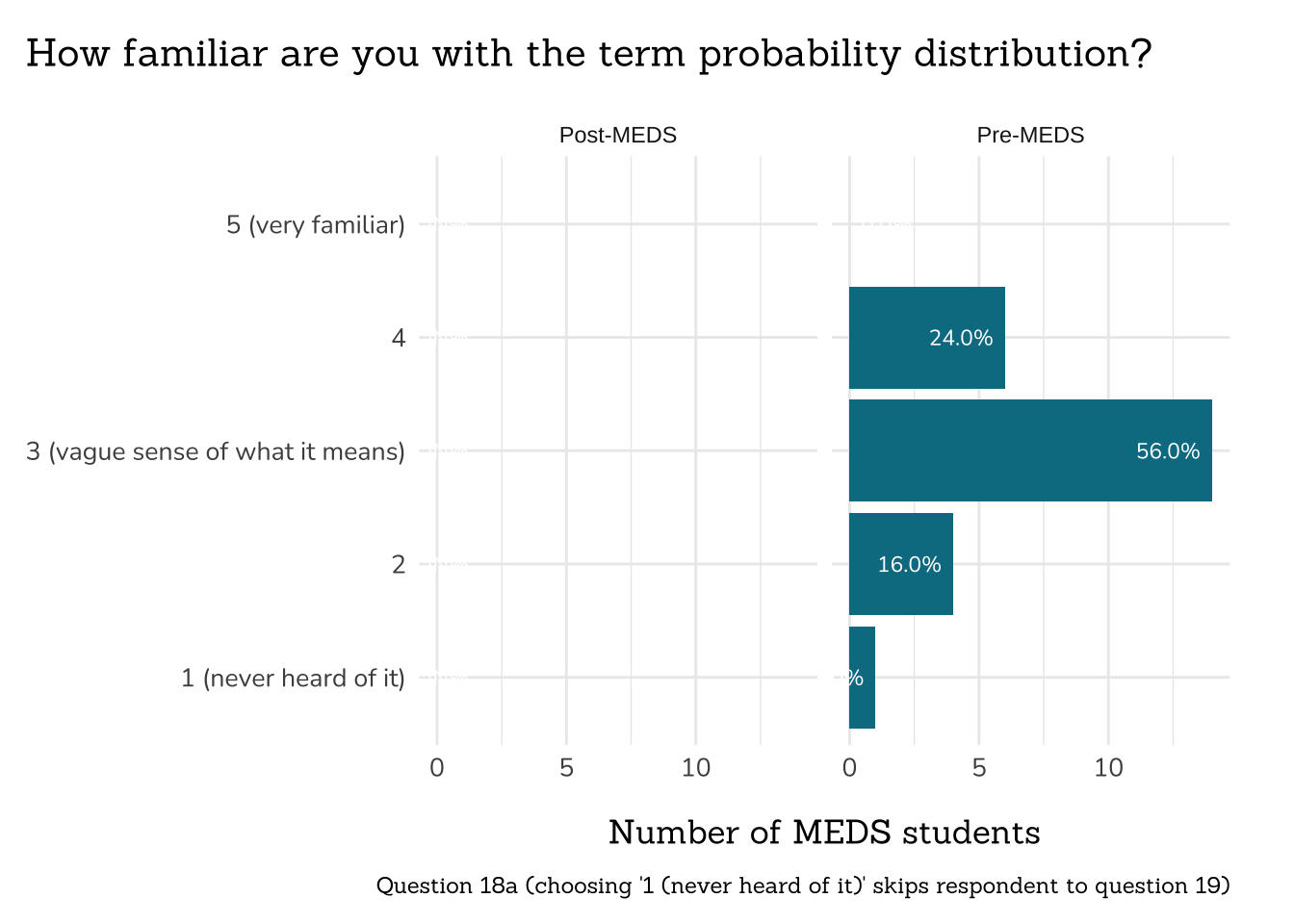Click the y-axis label '4'

tap(398, 338)
